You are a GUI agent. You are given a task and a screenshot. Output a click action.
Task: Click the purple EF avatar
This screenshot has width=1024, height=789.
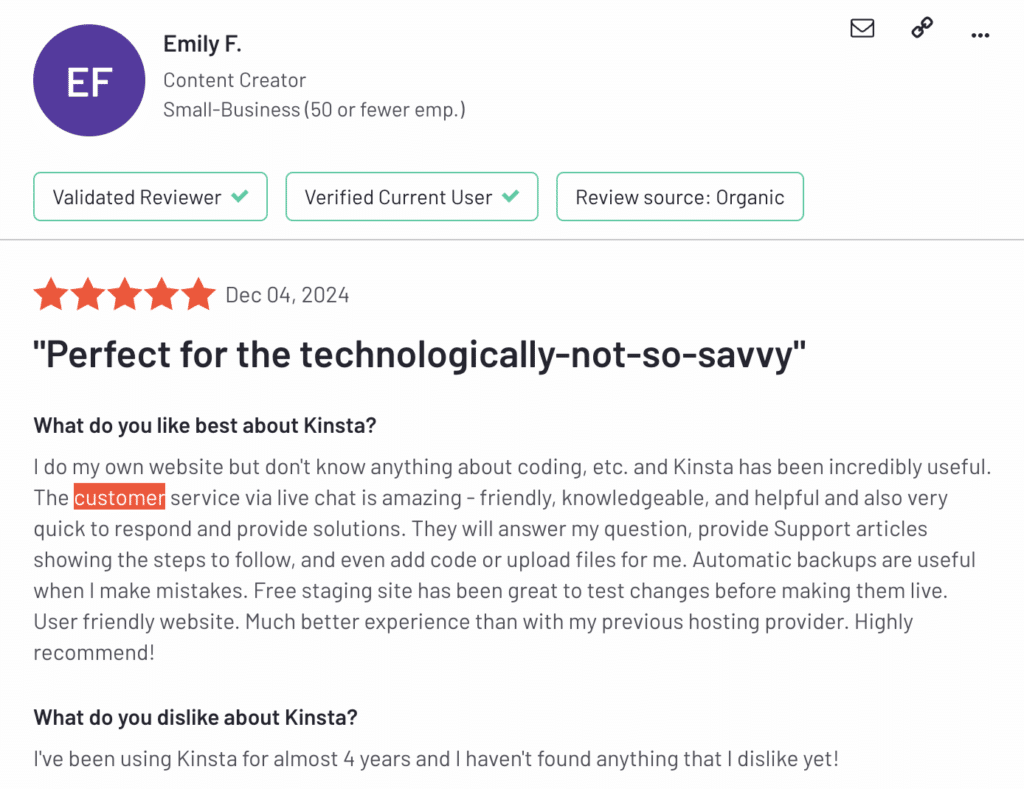[89, 79]
